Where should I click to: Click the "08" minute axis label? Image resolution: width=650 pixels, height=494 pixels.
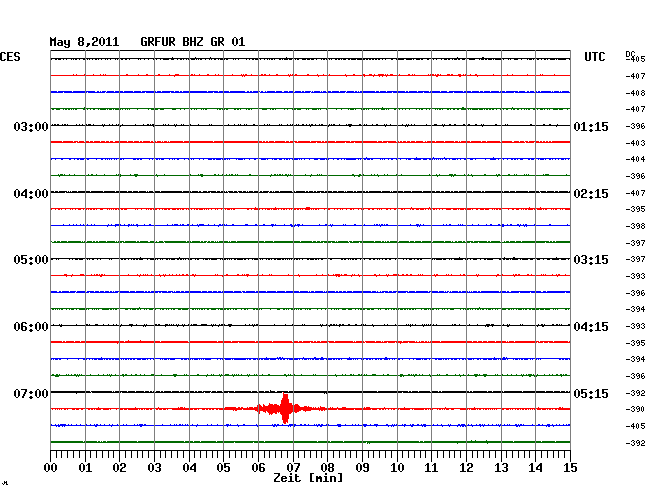coord(327,467)
